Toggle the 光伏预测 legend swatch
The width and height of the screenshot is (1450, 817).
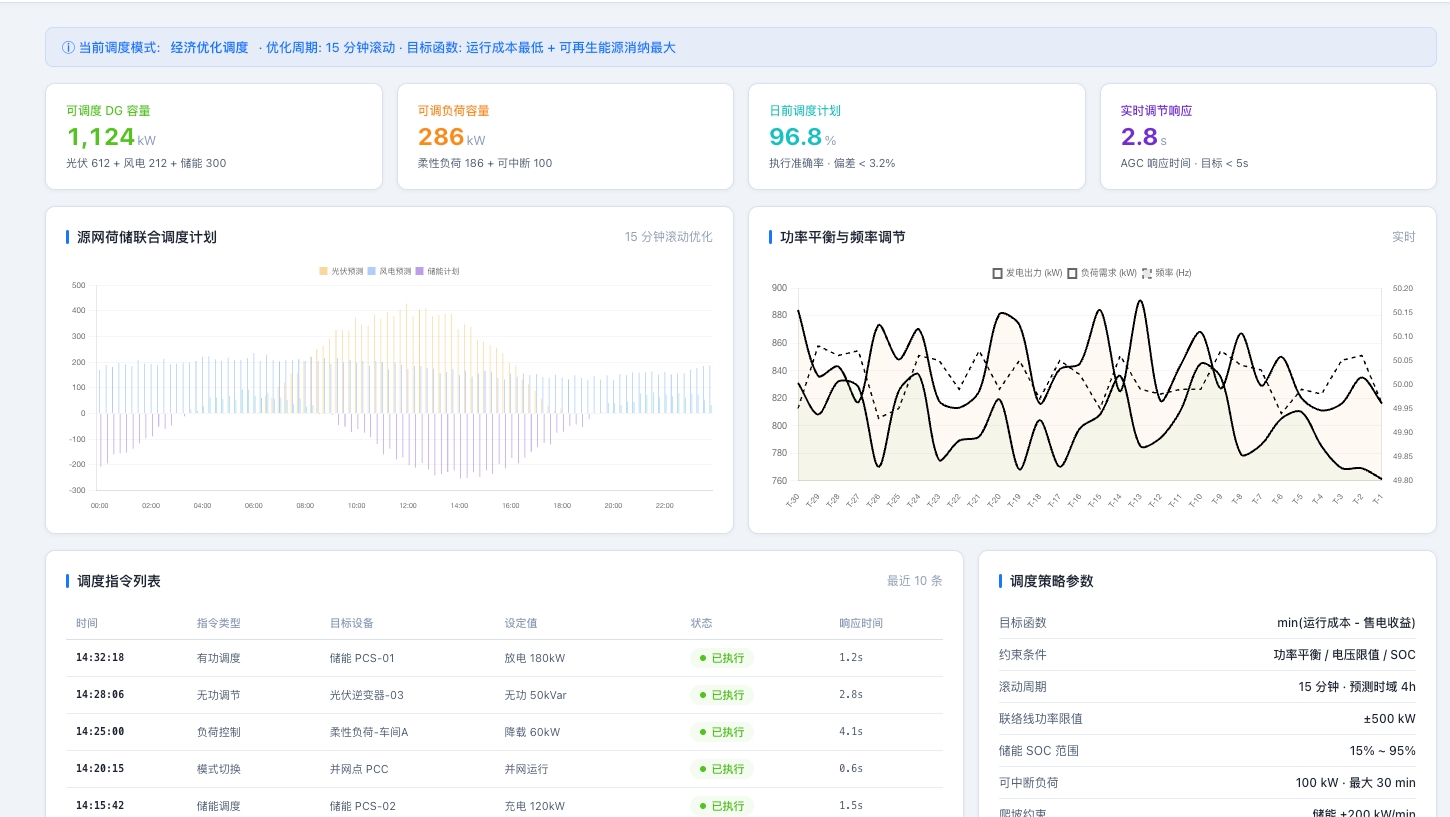coord(324,271)
